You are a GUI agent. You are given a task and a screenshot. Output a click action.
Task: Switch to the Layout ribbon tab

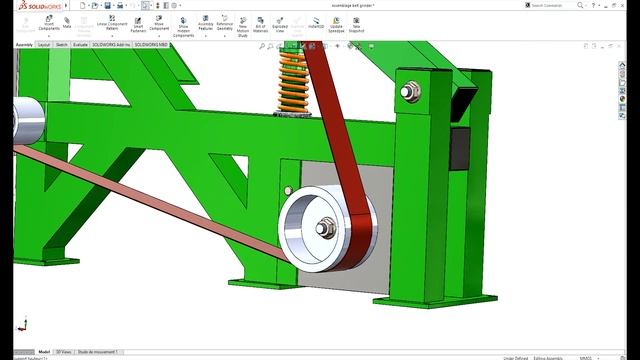pyautogui.click(x=44, y=44)
